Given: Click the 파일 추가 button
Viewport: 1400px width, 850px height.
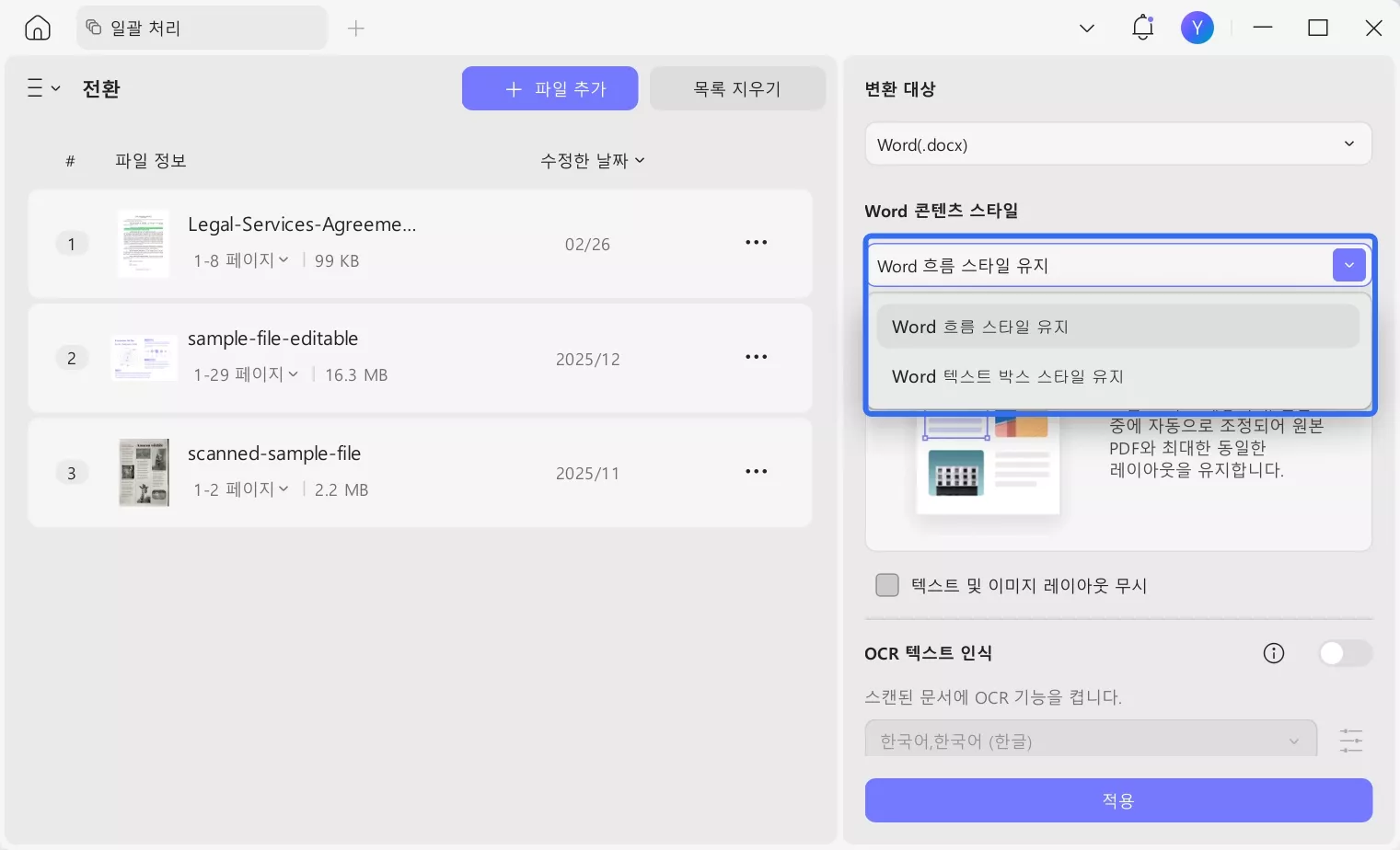Looking at the screenshot, I should 550,88.
